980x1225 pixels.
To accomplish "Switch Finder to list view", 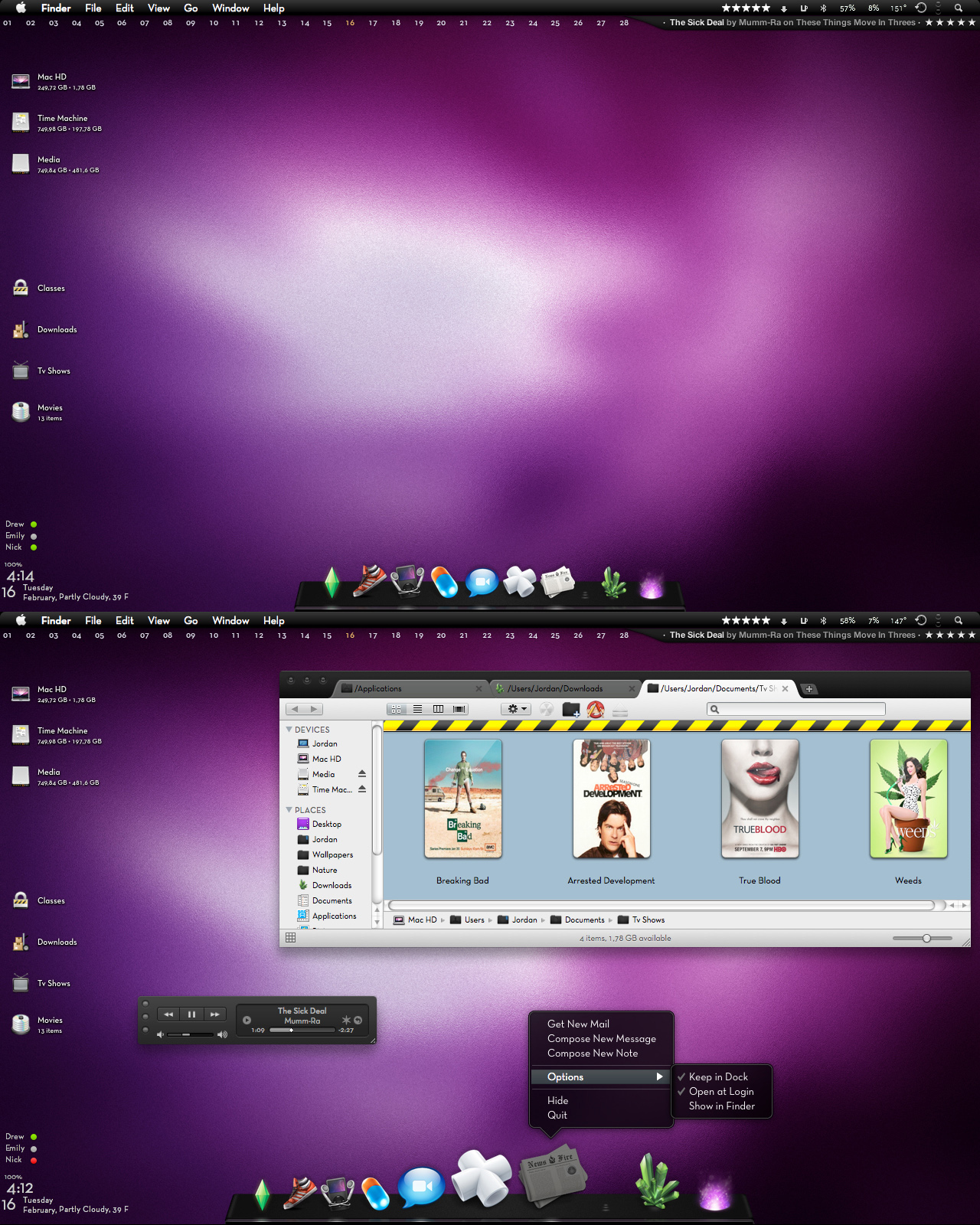I will (417, 709).
